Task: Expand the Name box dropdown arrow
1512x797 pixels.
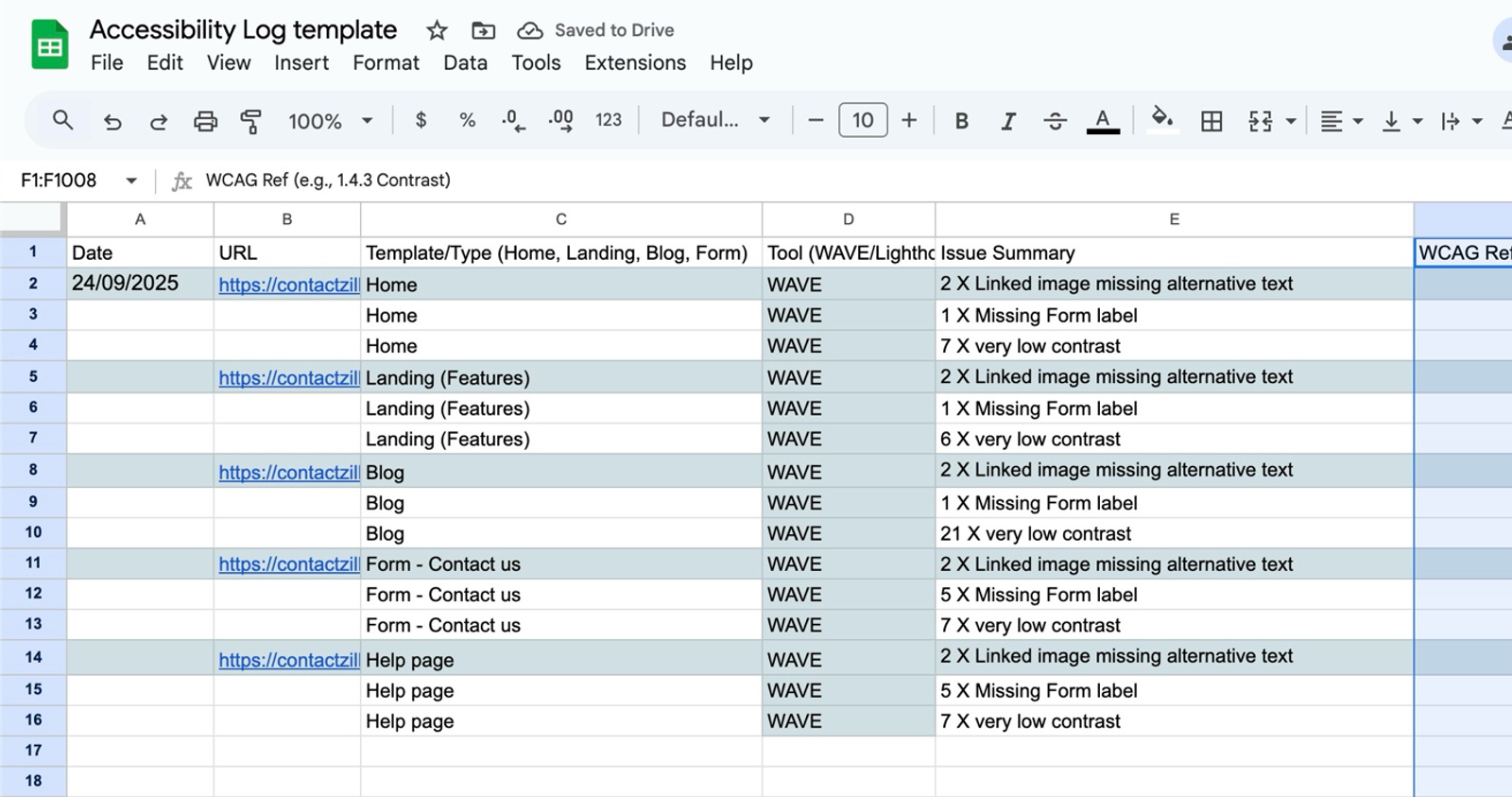Action: 131,181
